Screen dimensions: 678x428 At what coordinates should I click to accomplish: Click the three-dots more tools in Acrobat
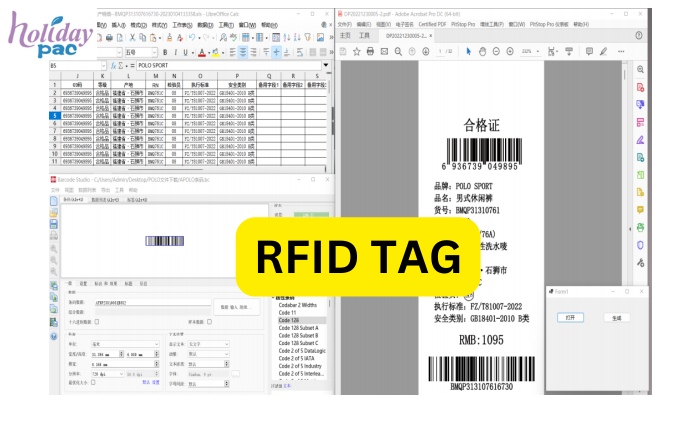pos(621,51)
